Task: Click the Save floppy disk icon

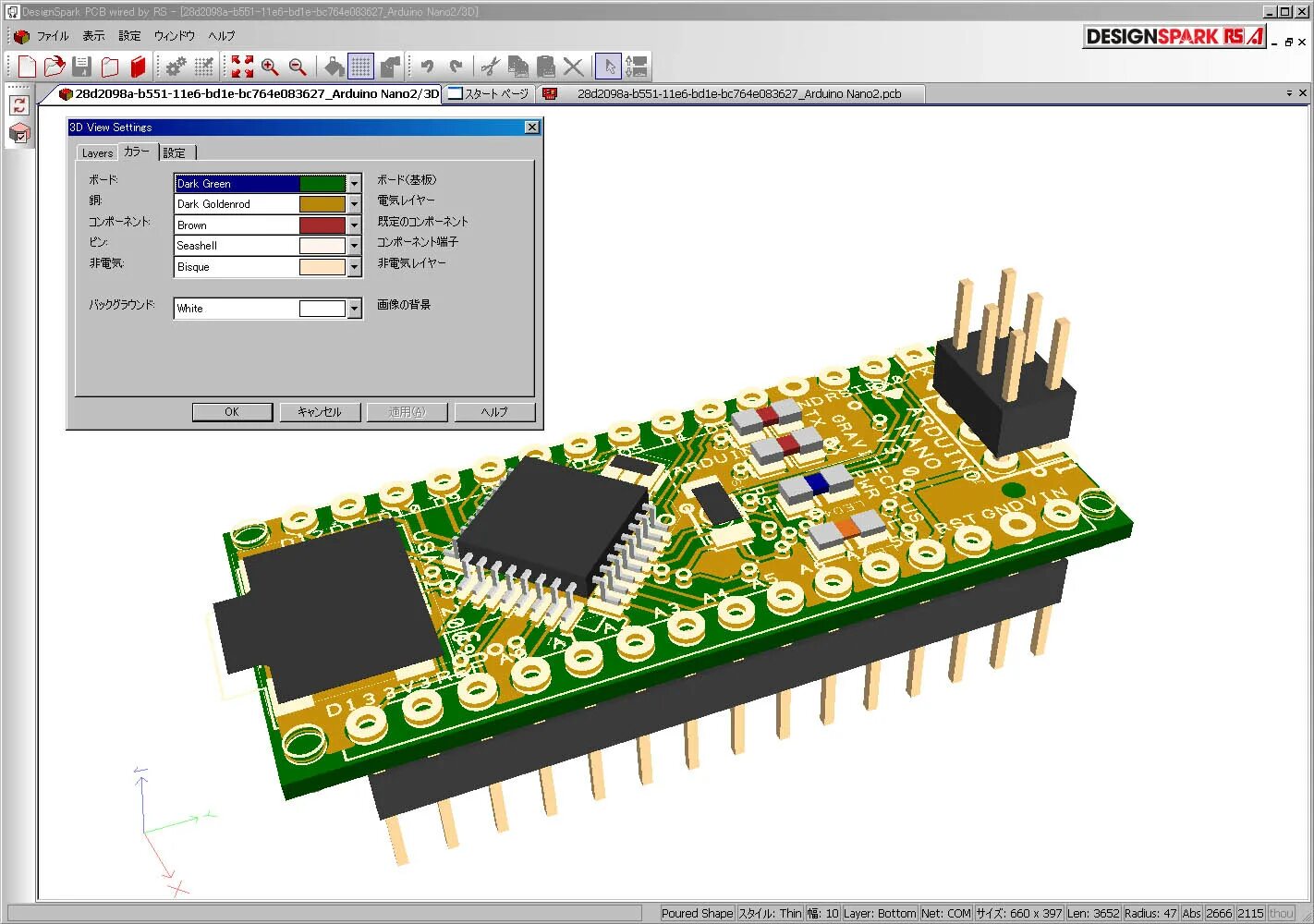Action: tap(82, 67)
